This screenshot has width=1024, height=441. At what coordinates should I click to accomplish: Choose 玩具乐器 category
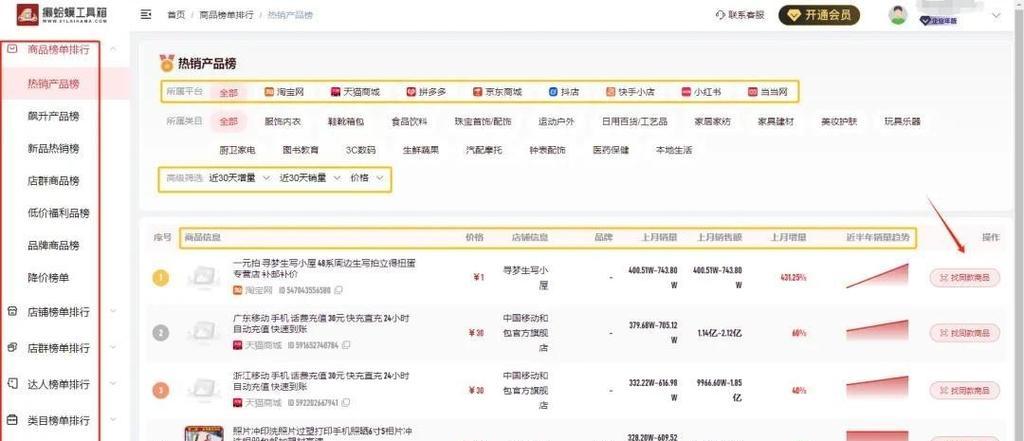pyautogui.click(x=903, y=122)
